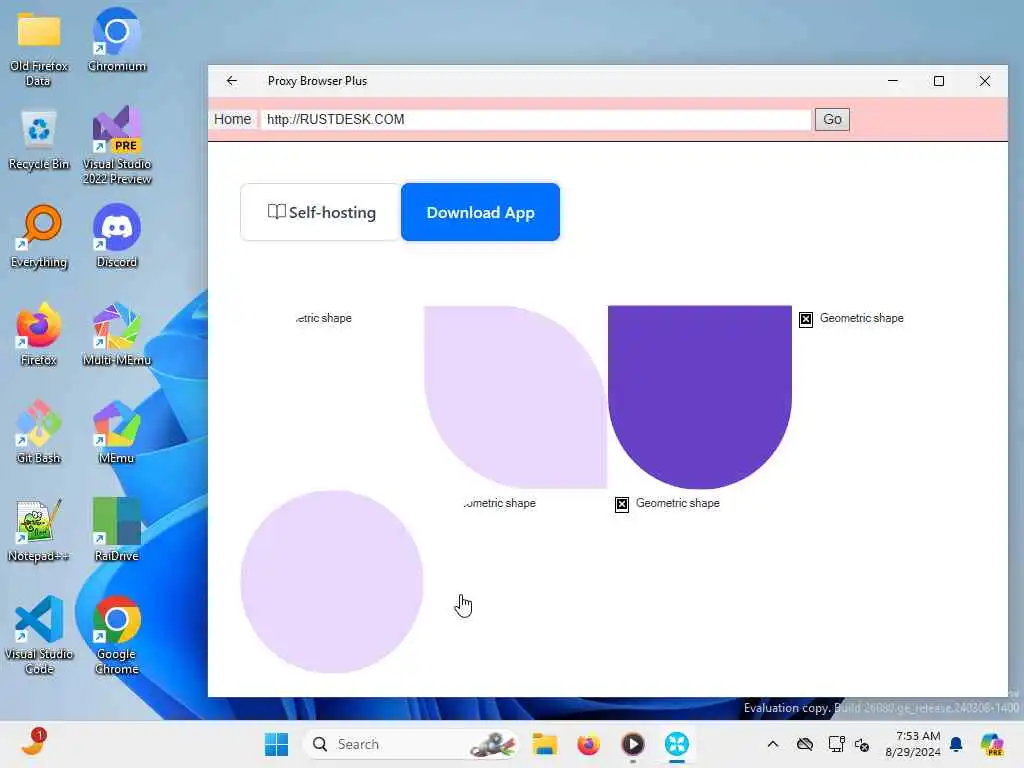Image resolution: width=1024 pixels, height=768 pixels.
Task: Click the muted volume tray icon
Action: 862,744
